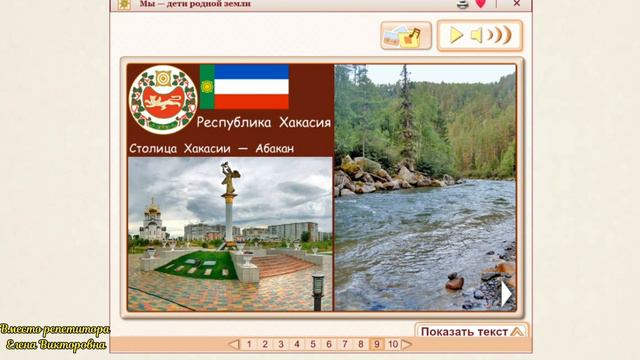Open page 10
640x360 pixels.
[393, 344]
